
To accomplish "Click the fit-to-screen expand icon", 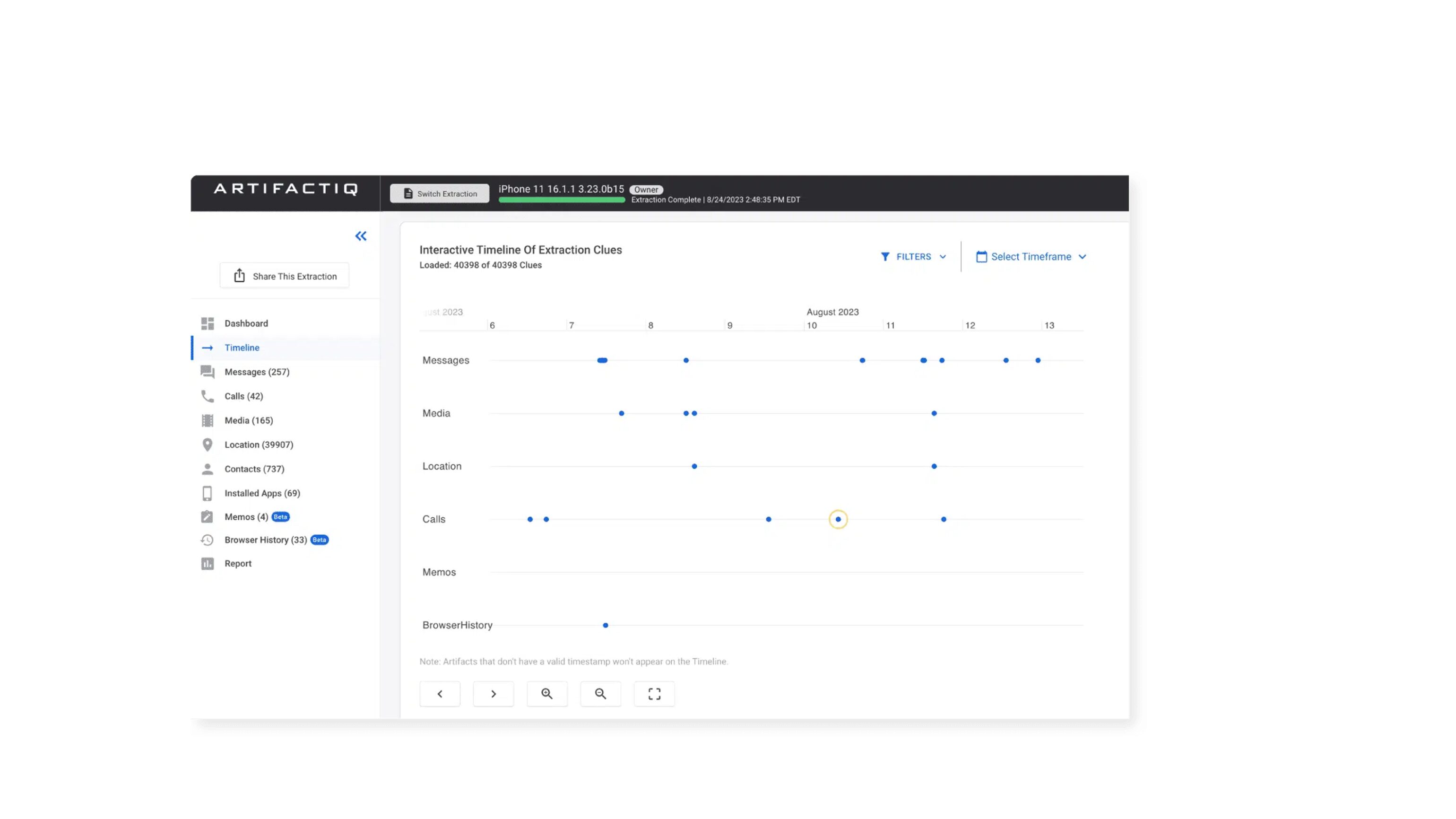I will click(x=654, y=694).
